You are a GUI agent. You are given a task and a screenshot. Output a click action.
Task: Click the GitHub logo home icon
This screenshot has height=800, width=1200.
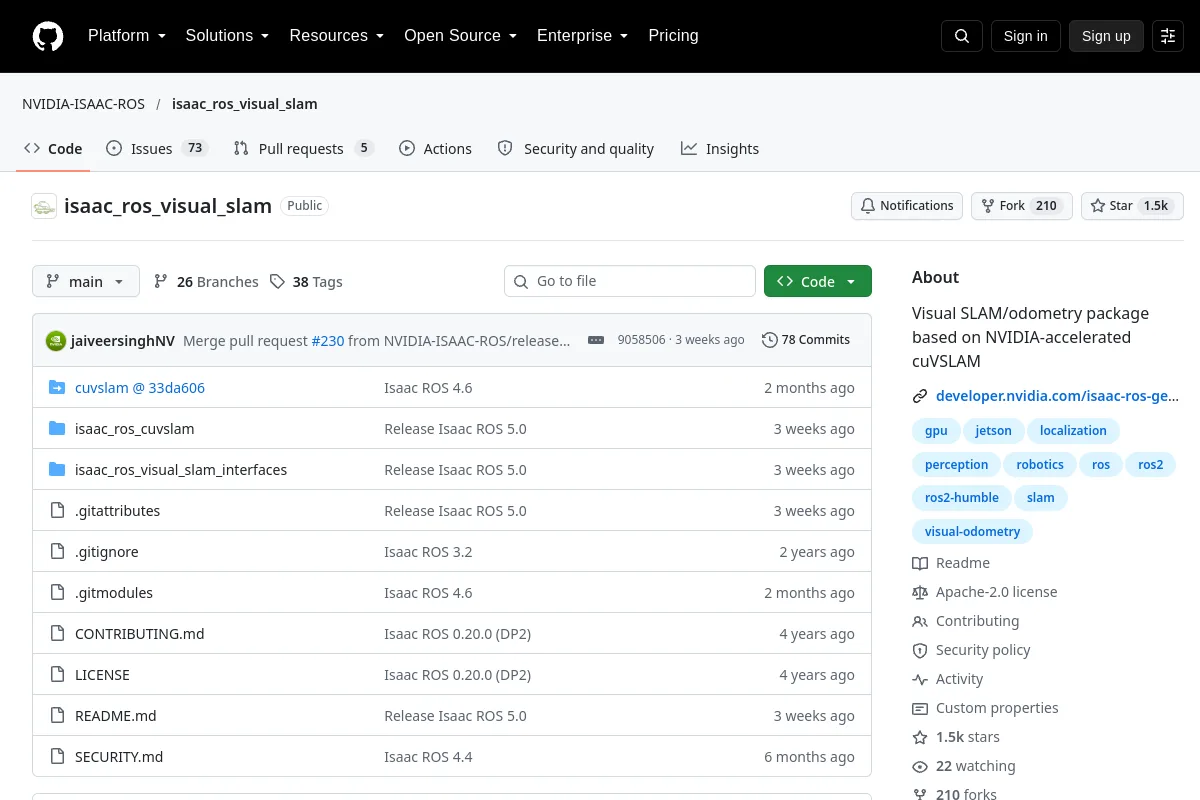coord(48,36)
